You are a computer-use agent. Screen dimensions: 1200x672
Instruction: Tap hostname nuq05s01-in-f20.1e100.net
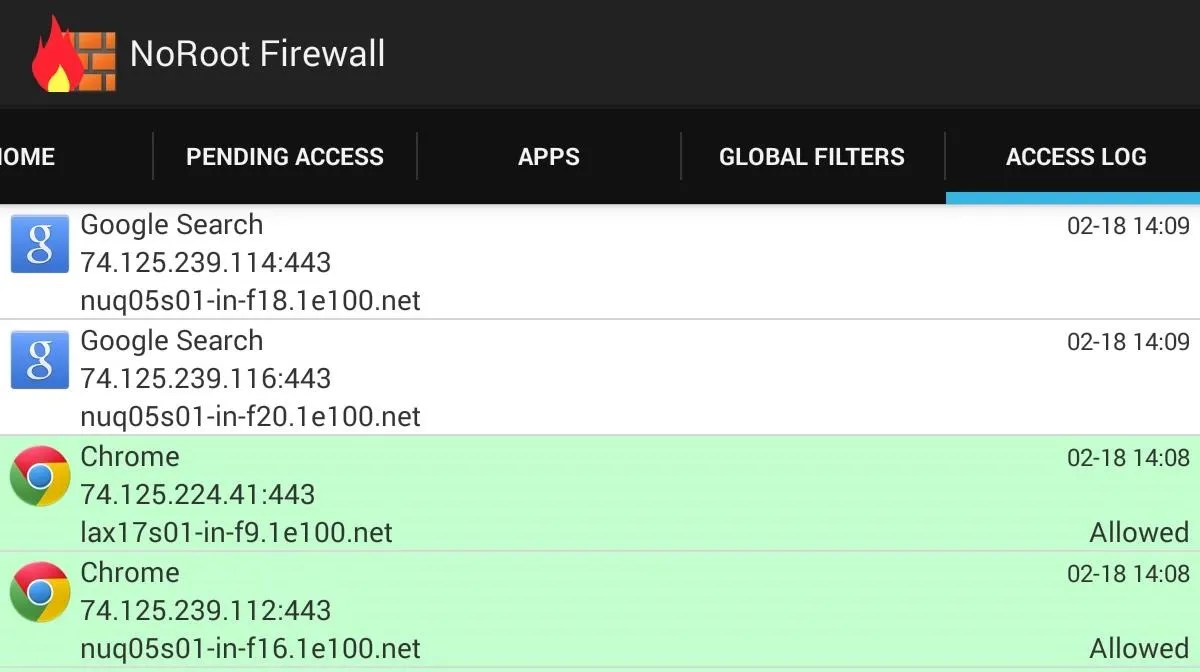(250, 416)
